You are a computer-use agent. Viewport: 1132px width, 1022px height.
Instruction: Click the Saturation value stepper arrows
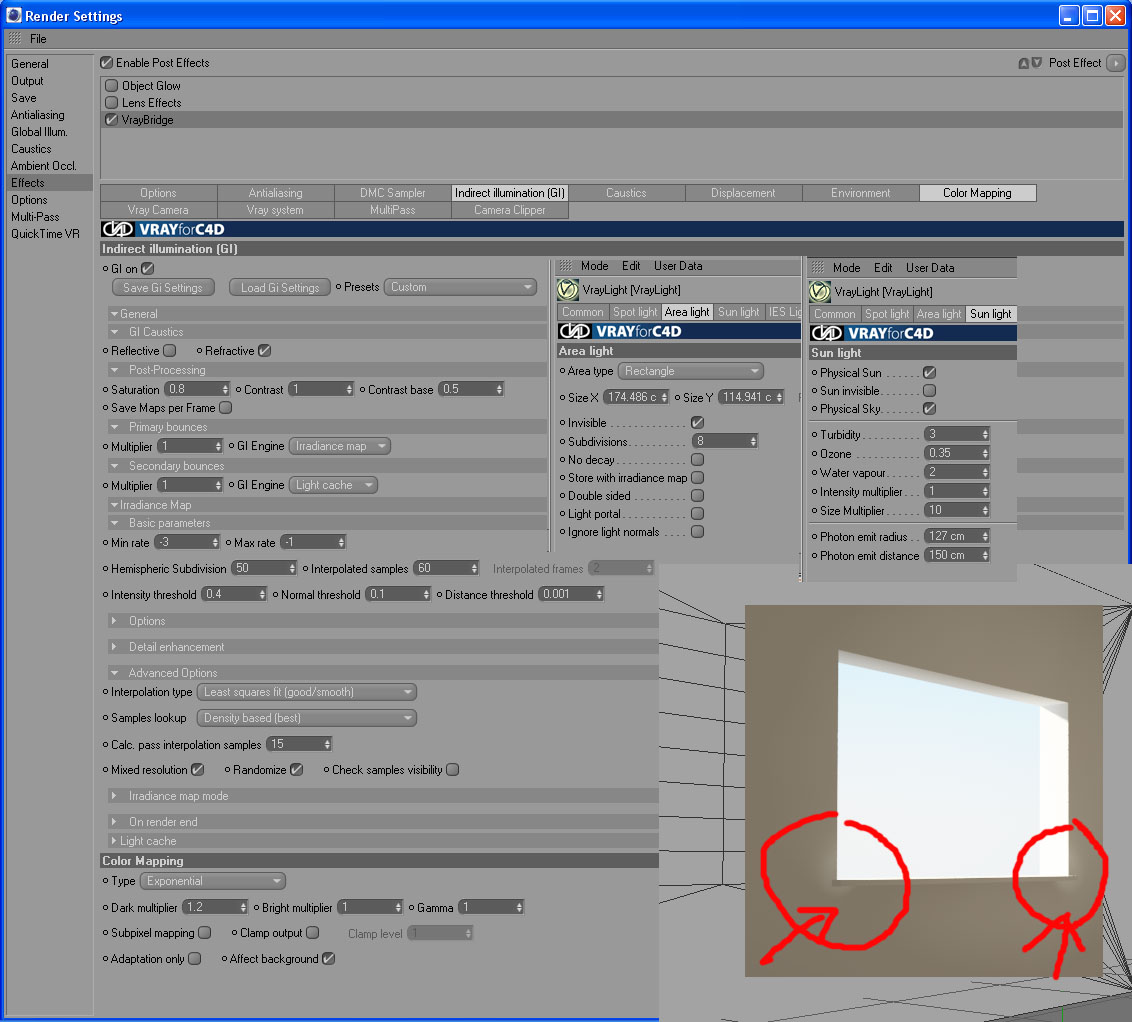coord(225,389)
